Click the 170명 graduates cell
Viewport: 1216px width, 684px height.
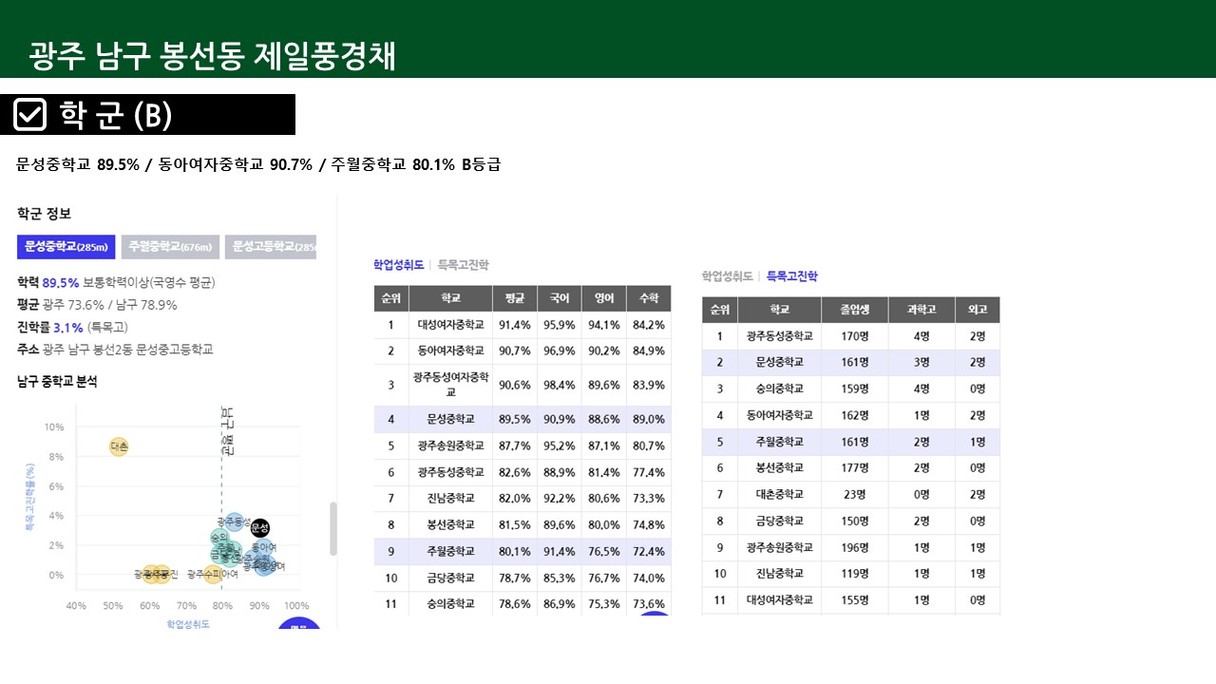point(855,336)
